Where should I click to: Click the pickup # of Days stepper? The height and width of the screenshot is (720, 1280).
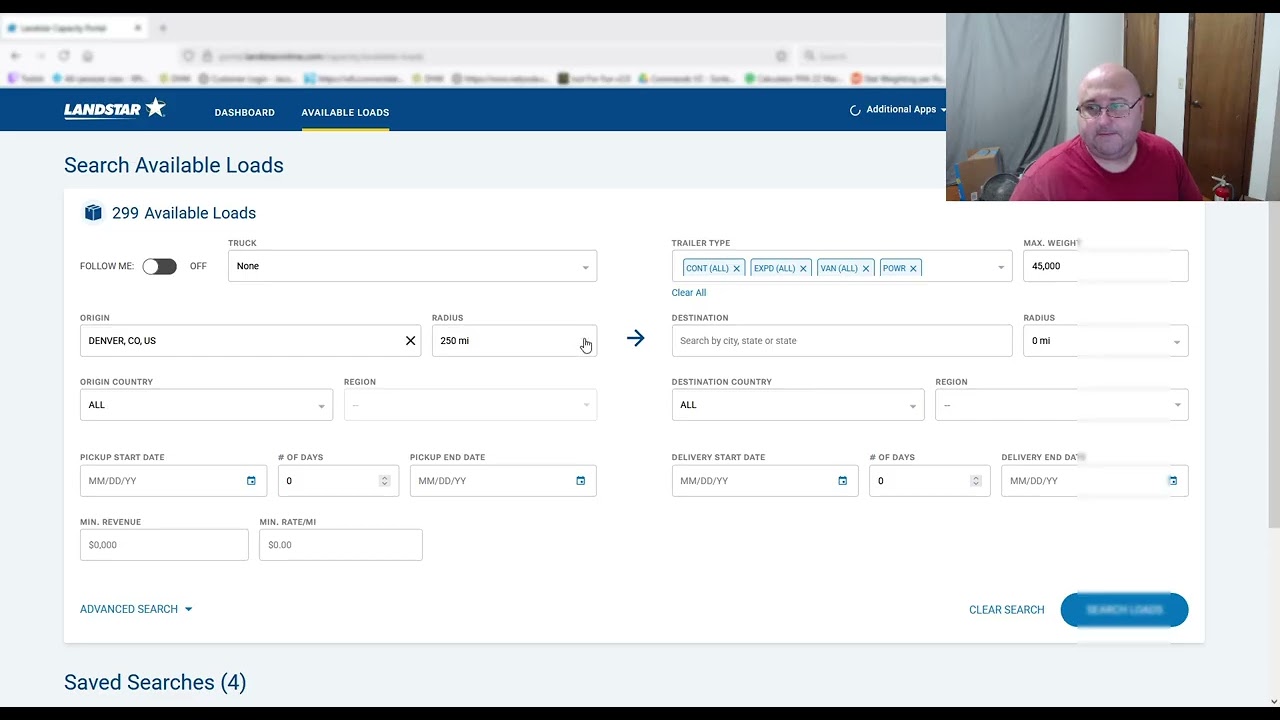click(384, 481)
